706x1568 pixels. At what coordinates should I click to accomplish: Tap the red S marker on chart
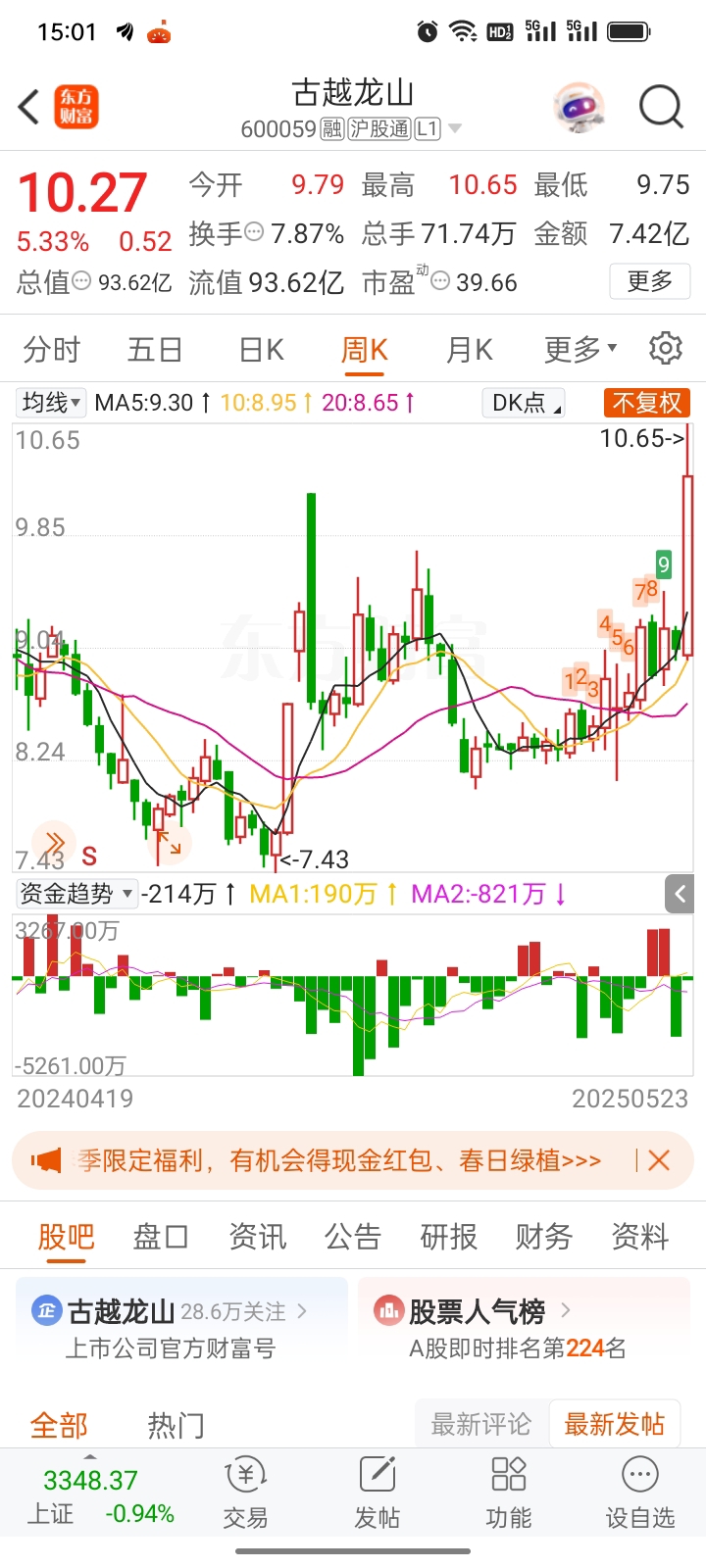89,857
